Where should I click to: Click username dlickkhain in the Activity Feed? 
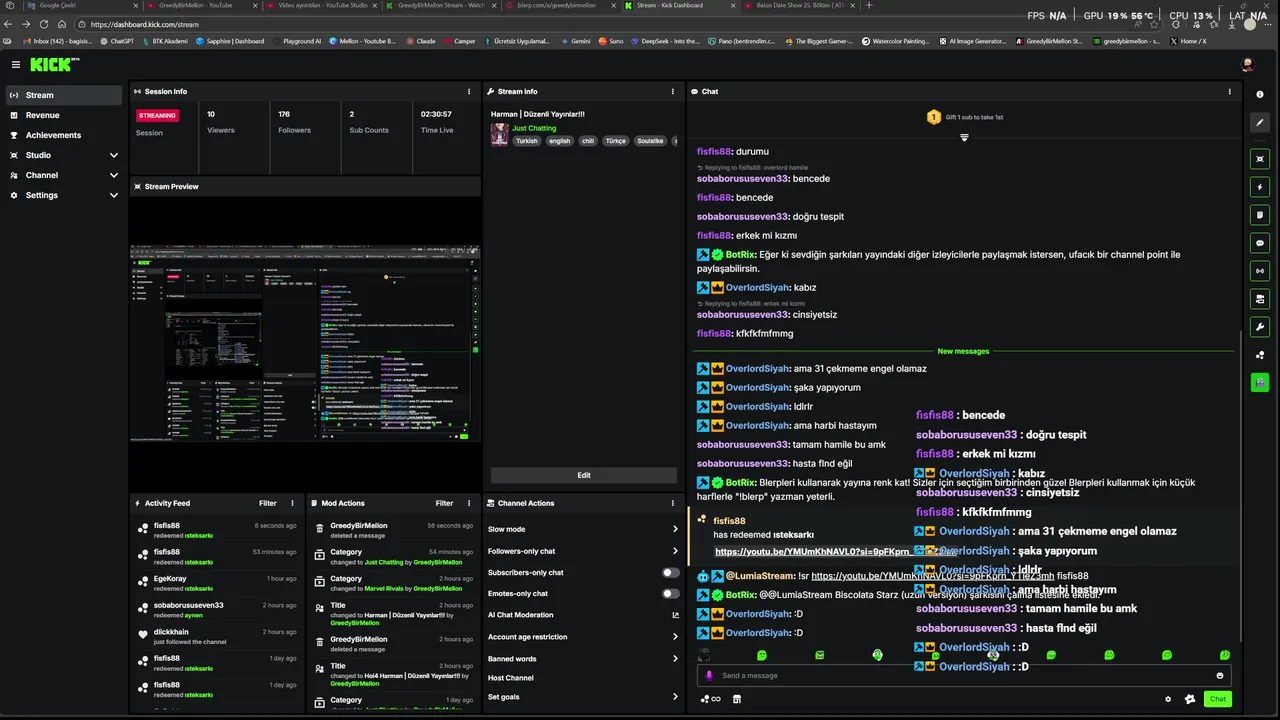click(171, 632)
